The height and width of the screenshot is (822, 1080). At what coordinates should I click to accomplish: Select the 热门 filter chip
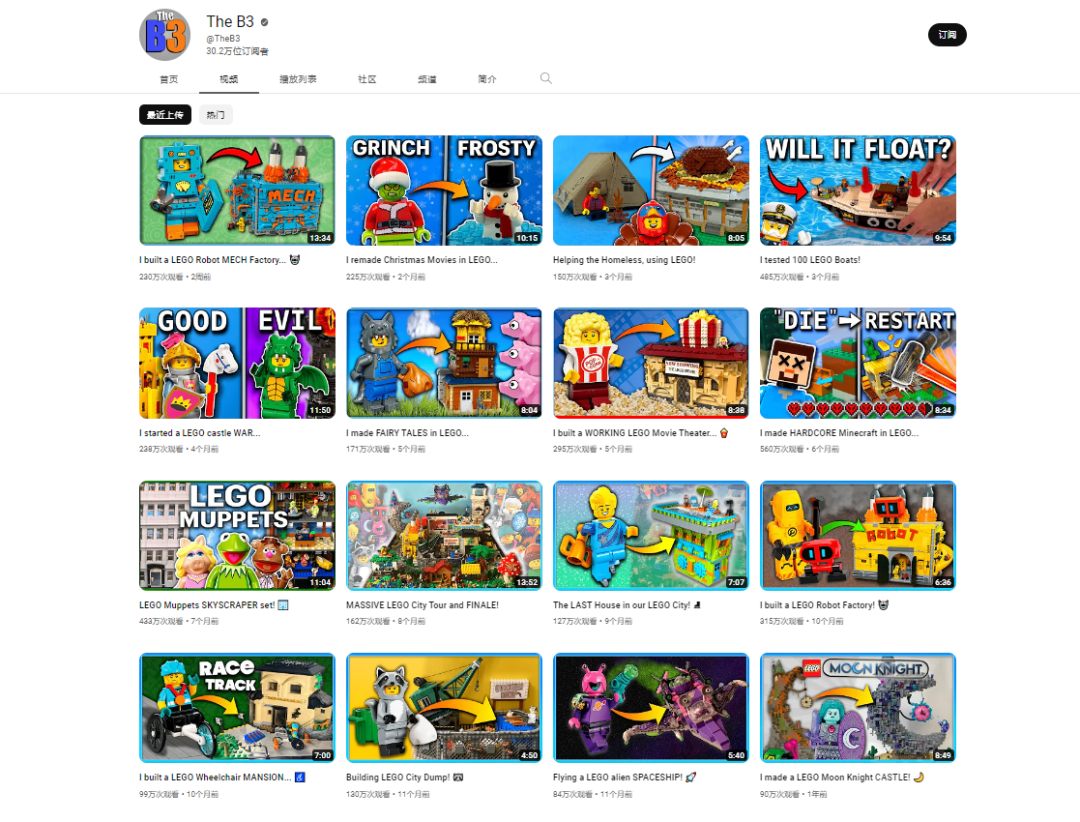point(216,114)
